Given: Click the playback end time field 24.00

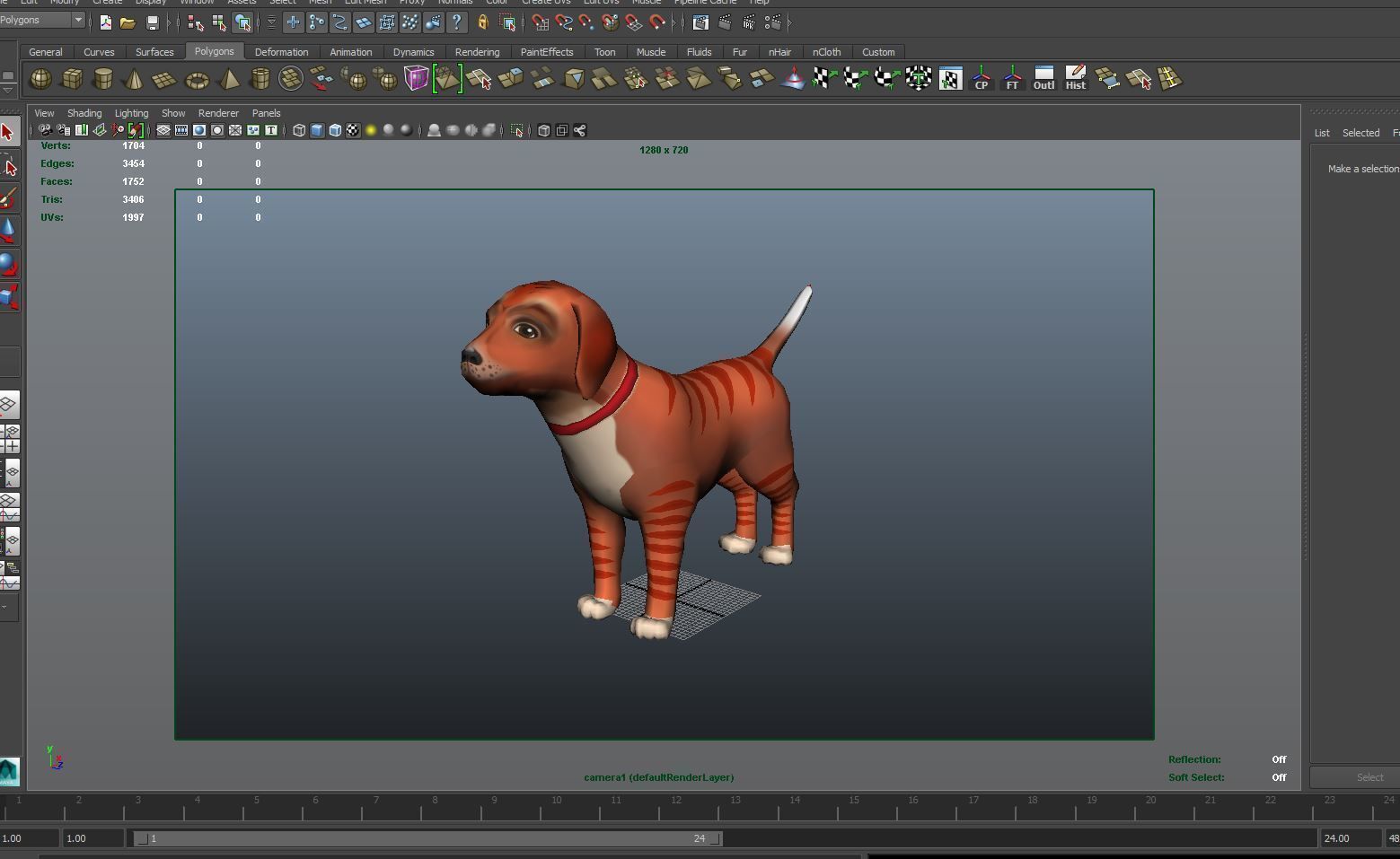Looking at the screenshot, I should (1350, 838).
